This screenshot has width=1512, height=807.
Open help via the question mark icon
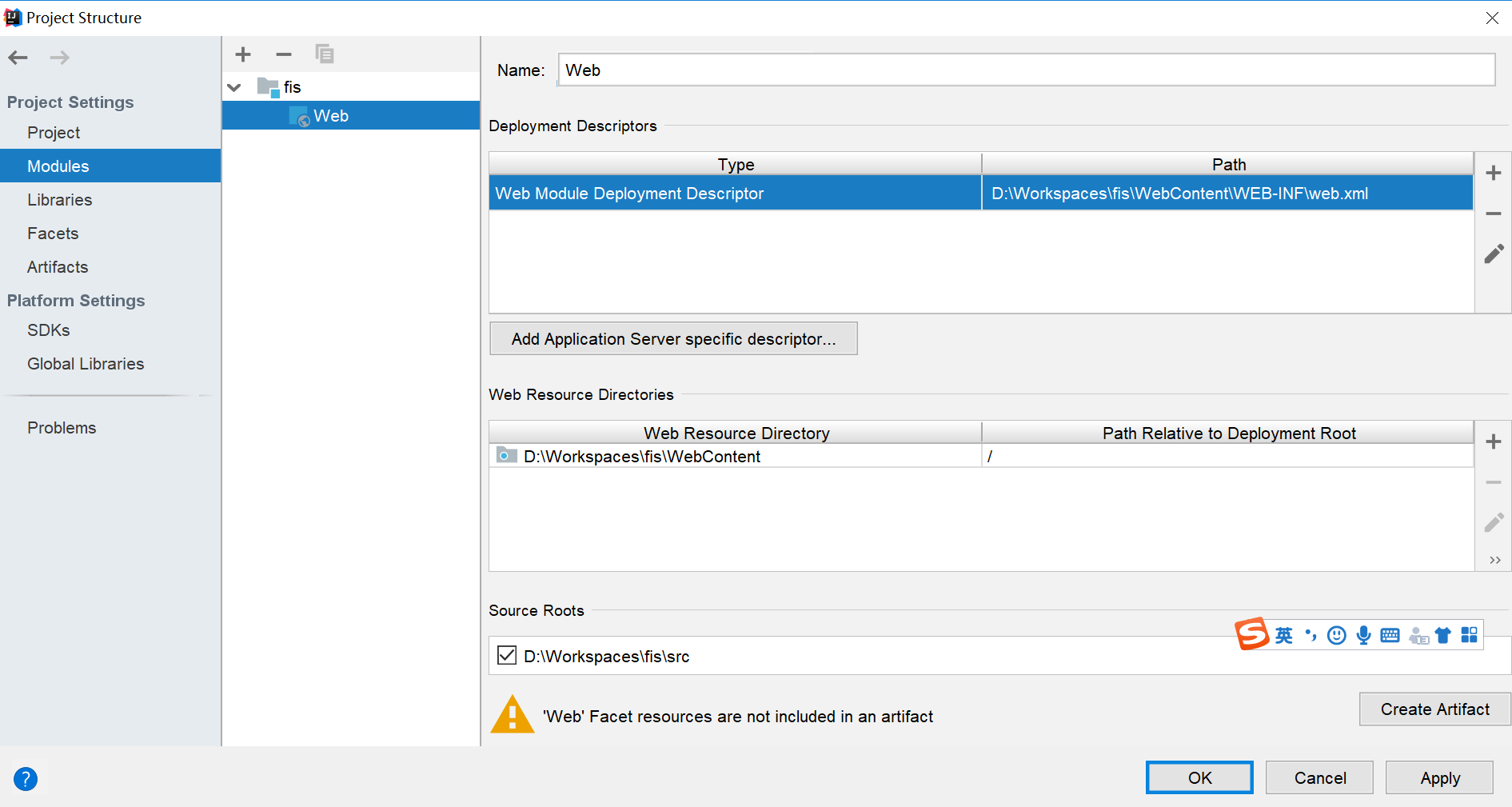pos(26,778)
